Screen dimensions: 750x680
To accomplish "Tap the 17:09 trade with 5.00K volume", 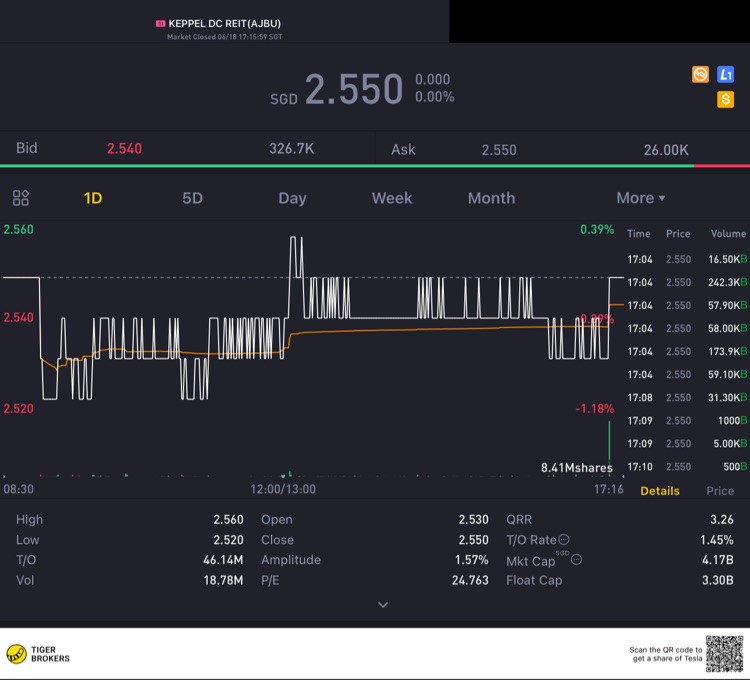I will tap(687, 444).
